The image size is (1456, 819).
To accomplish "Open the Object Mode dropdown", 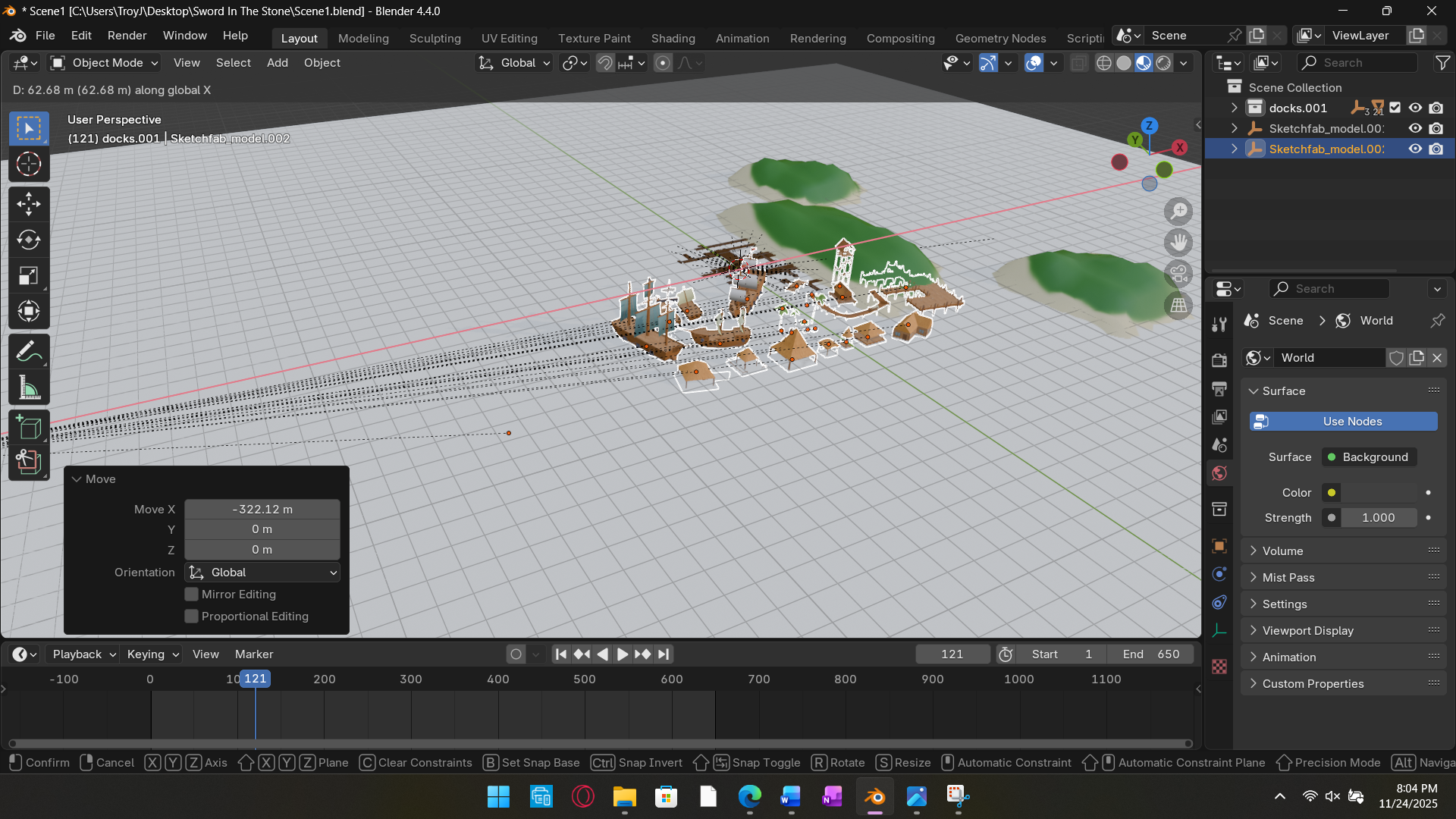I will (x=104, y=63).
